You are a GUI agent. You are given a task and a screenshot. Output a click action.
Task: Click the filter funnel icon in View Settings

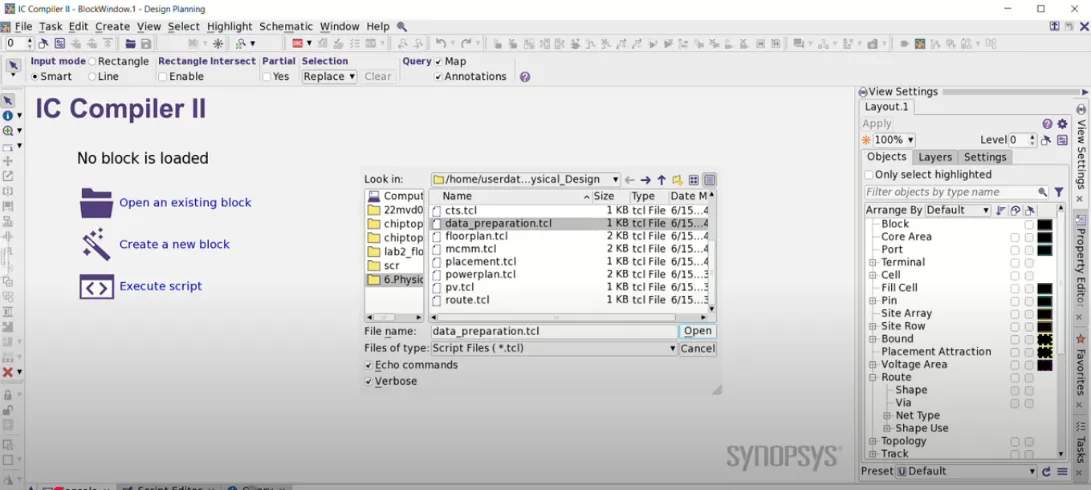click(x=1058, y=192)
